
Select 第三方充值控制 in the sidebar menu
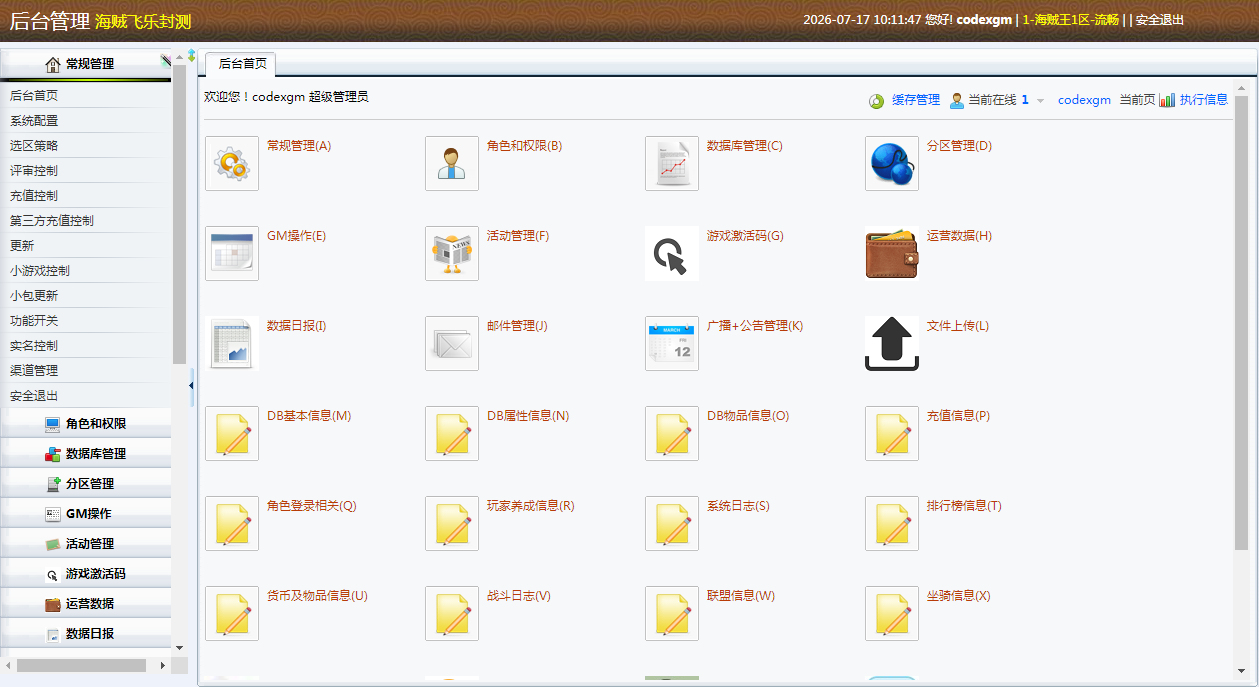[52, 220]
